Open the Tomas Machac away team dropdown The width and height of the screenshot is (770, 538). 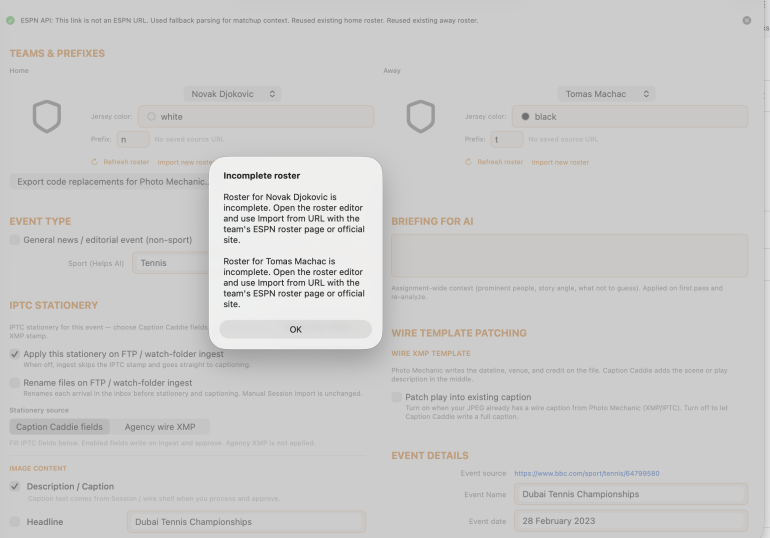pos(606,94)
